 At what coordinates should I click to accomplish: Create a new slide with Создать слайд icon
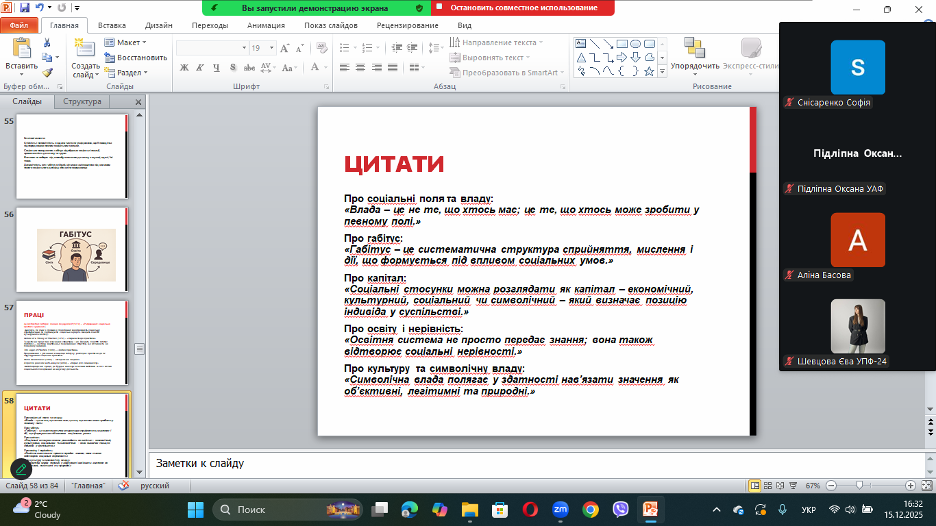pyautogui.click(x=84, y=49)
